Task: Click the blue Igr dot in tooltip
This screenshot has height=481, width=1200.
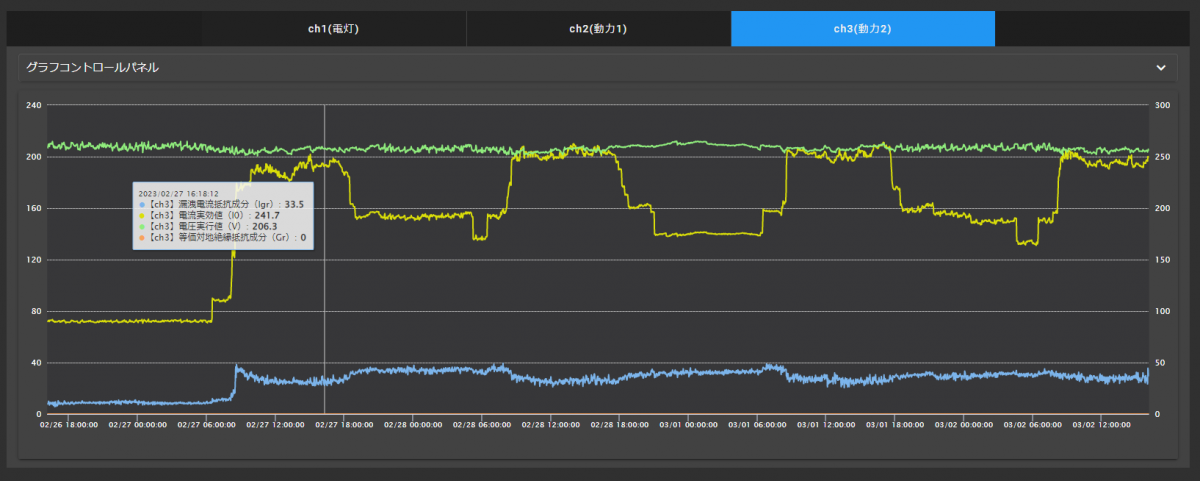Action: (x=142, y=204)
